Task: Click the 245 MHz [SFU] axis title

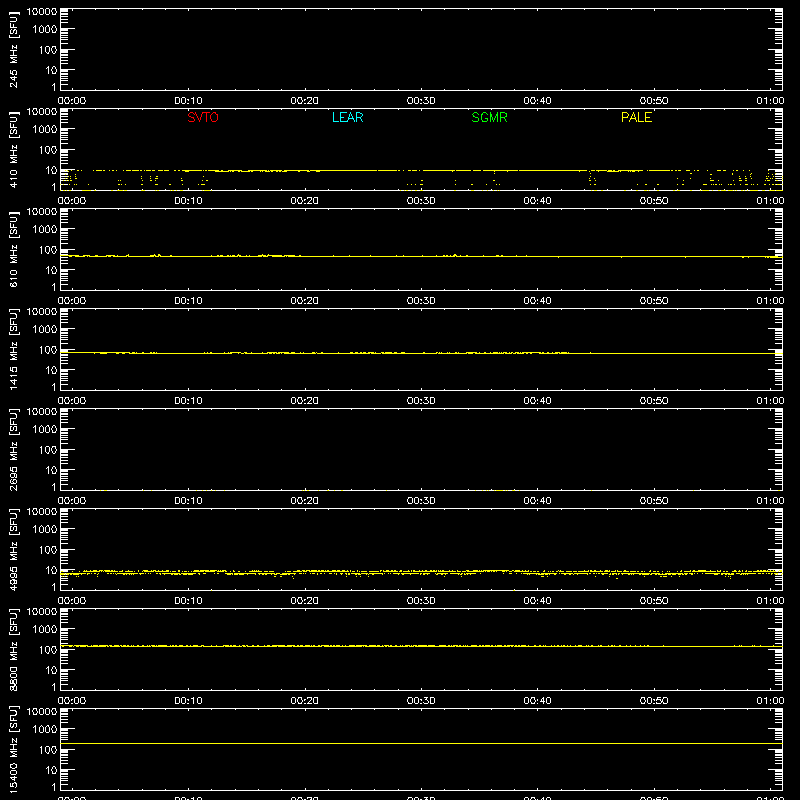Action: tap(13, 49)
